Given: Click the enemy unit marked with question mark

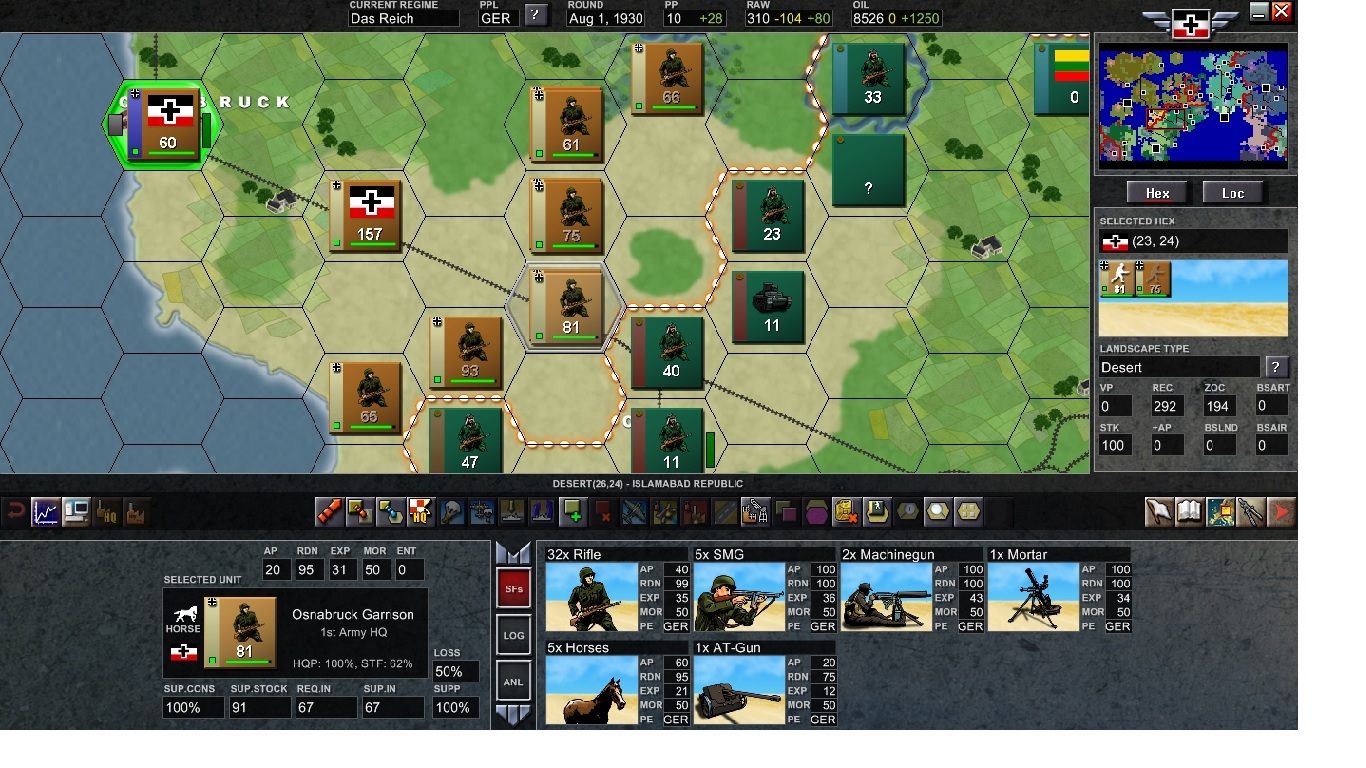Looking at the screenshot, I should pos(868,170).
